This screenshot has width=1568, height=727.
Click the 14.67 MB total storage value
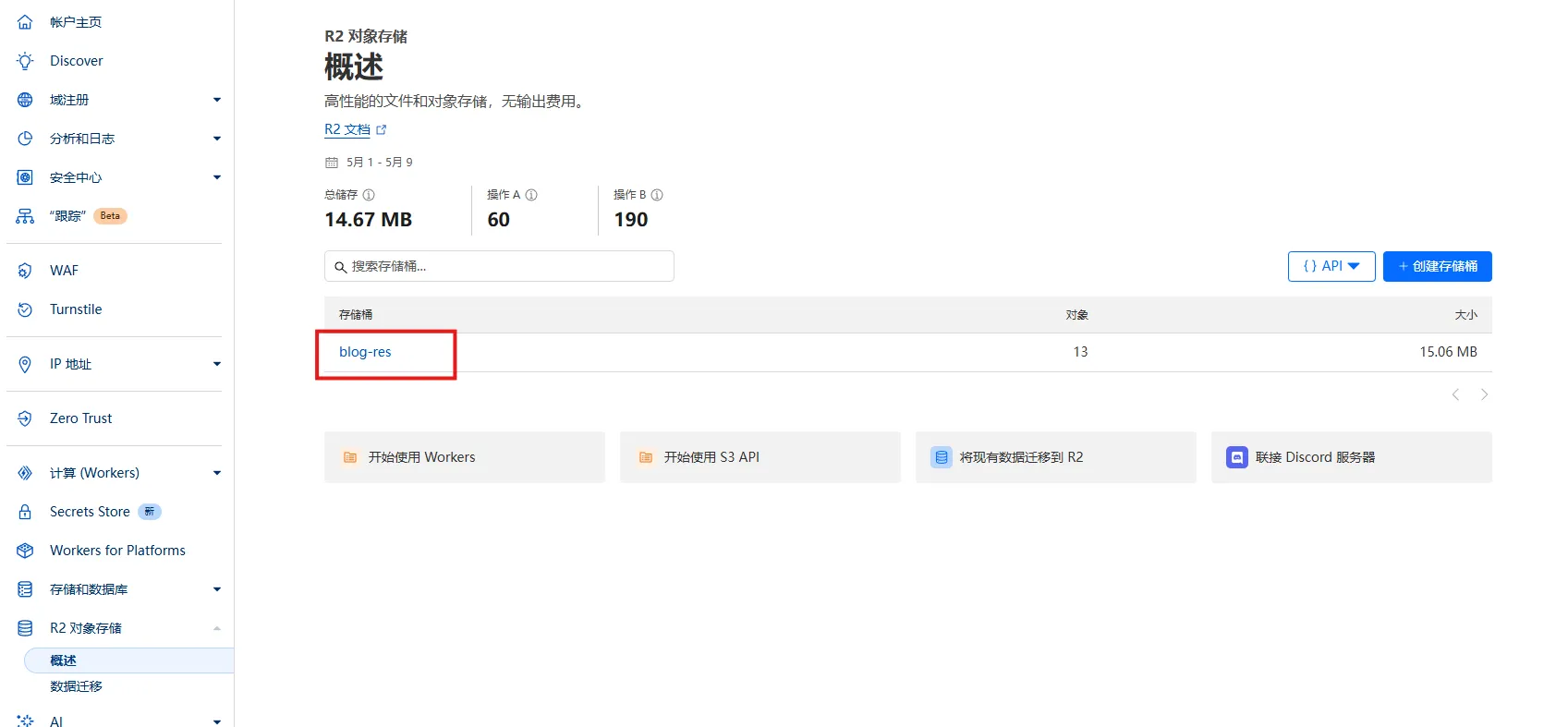click(x=369, y=220)
